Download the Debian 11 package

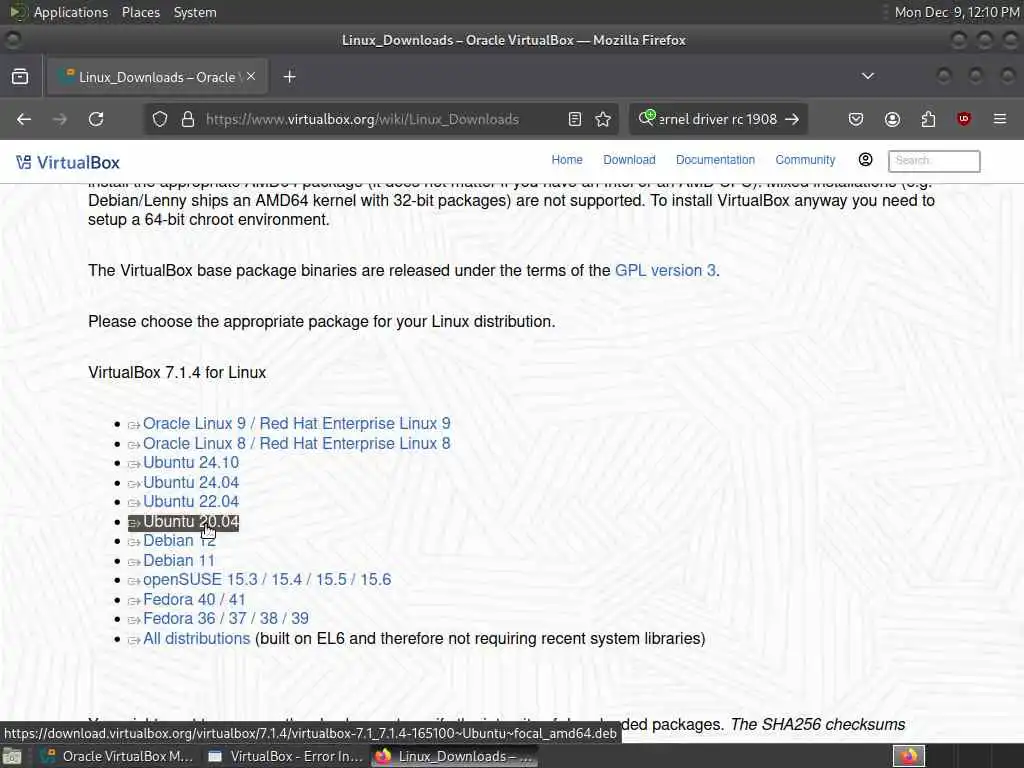click(x=178, y=561)
